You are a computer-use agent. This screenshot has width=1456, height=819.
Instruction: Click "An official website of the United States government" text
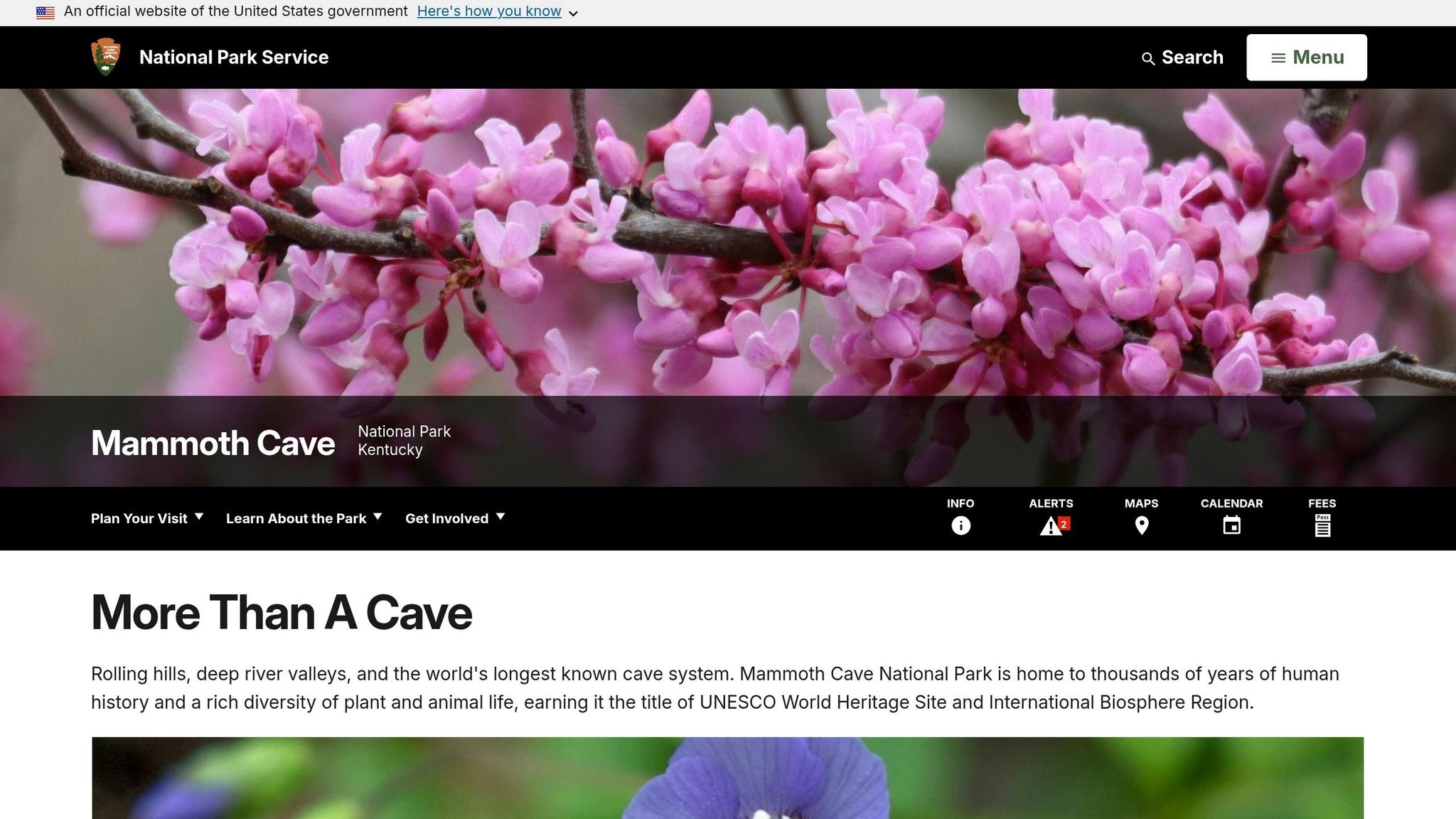[x=236, y=12]
